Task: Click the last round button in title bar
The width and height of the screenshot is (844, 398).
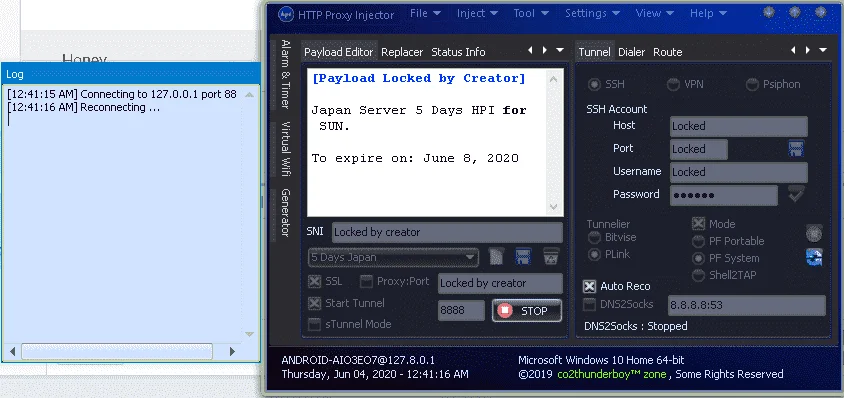Action: (x=821, y=12)
